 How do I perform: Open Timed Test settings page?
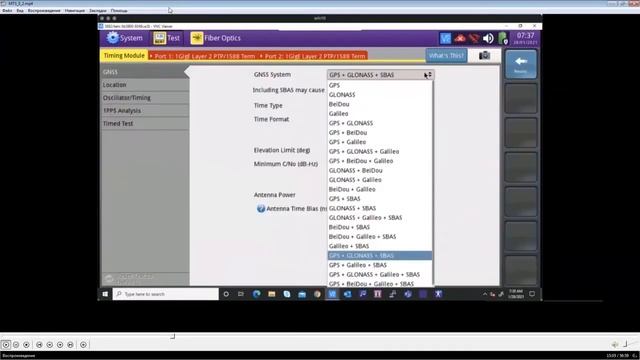[144, 124]
